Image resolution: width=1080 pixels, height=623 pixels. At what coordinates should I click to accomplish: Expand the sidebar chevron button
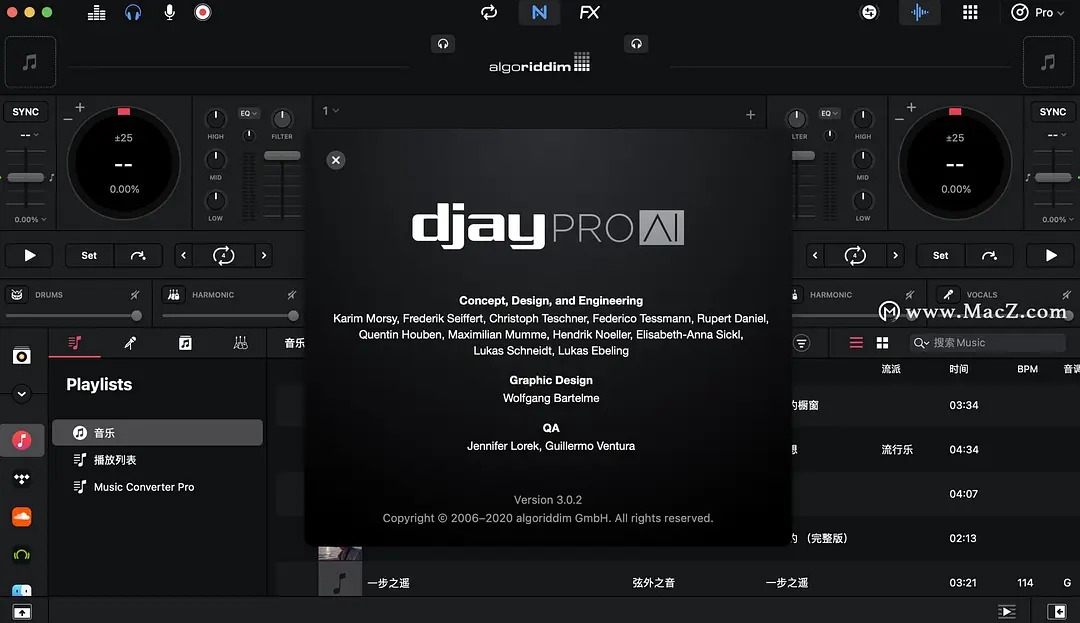click(x=21, y=394)
